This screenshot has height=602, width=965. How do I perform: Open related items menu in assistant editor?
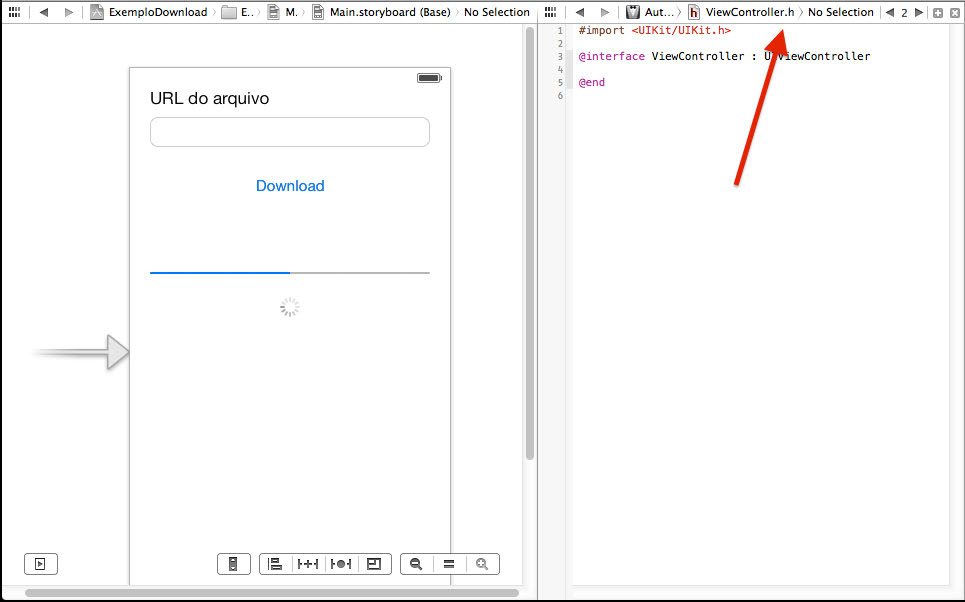coord(551,12)
